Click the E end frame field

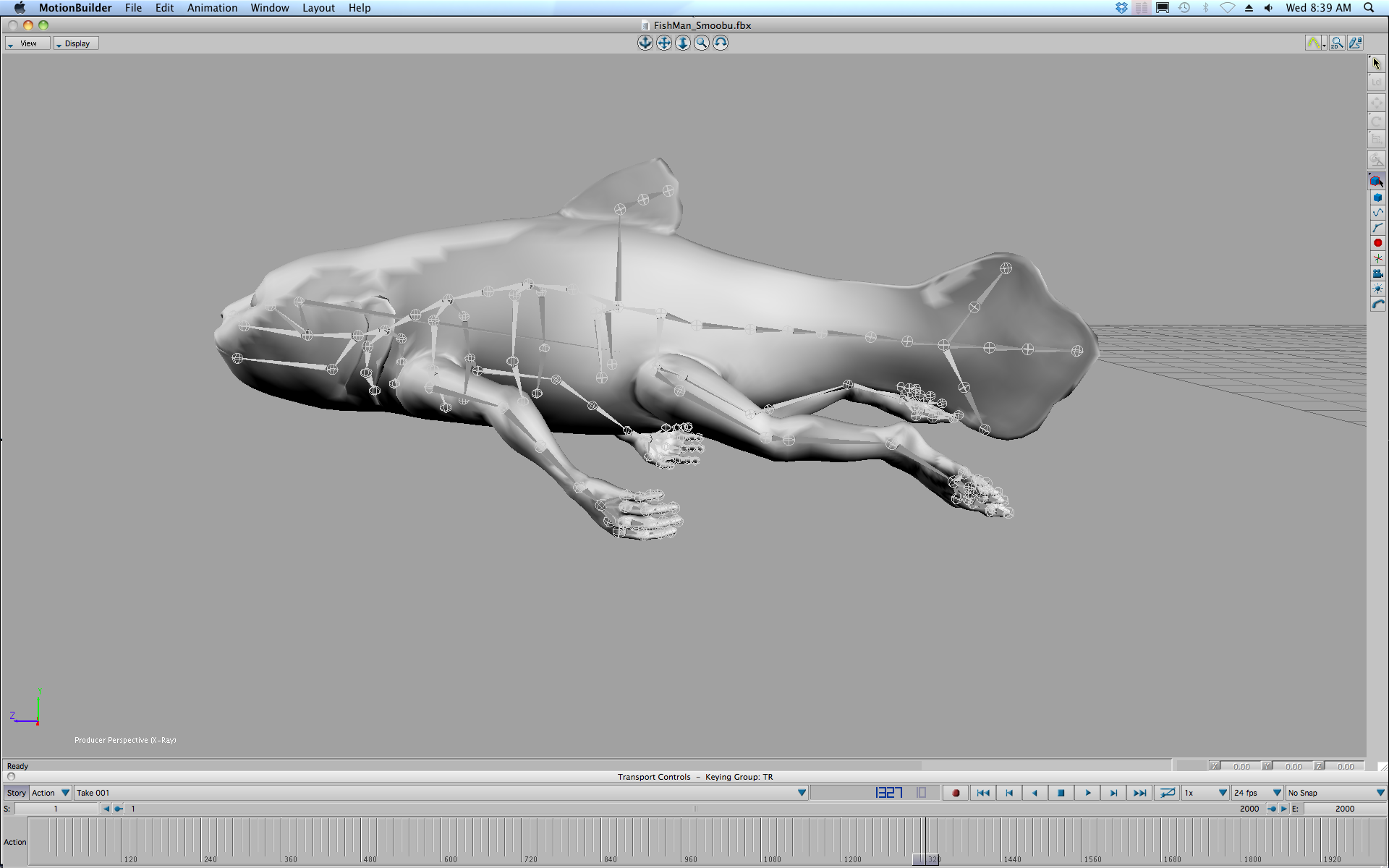[1344, 809]
